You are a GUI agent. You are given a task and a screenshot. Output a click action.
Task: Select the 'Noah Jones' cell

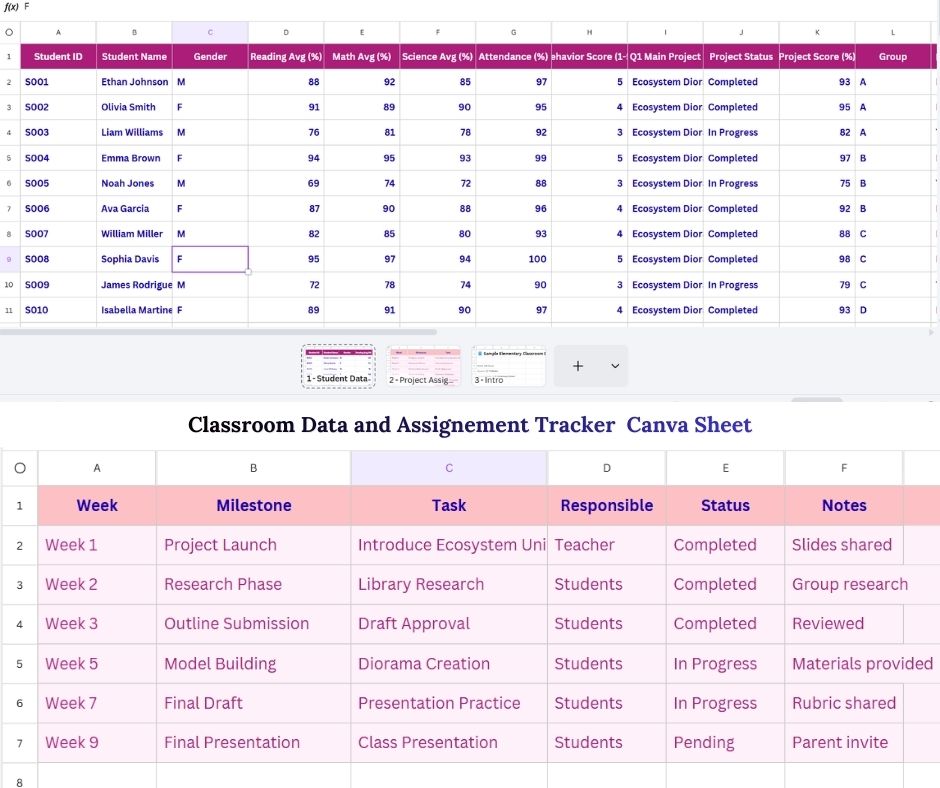134,183
